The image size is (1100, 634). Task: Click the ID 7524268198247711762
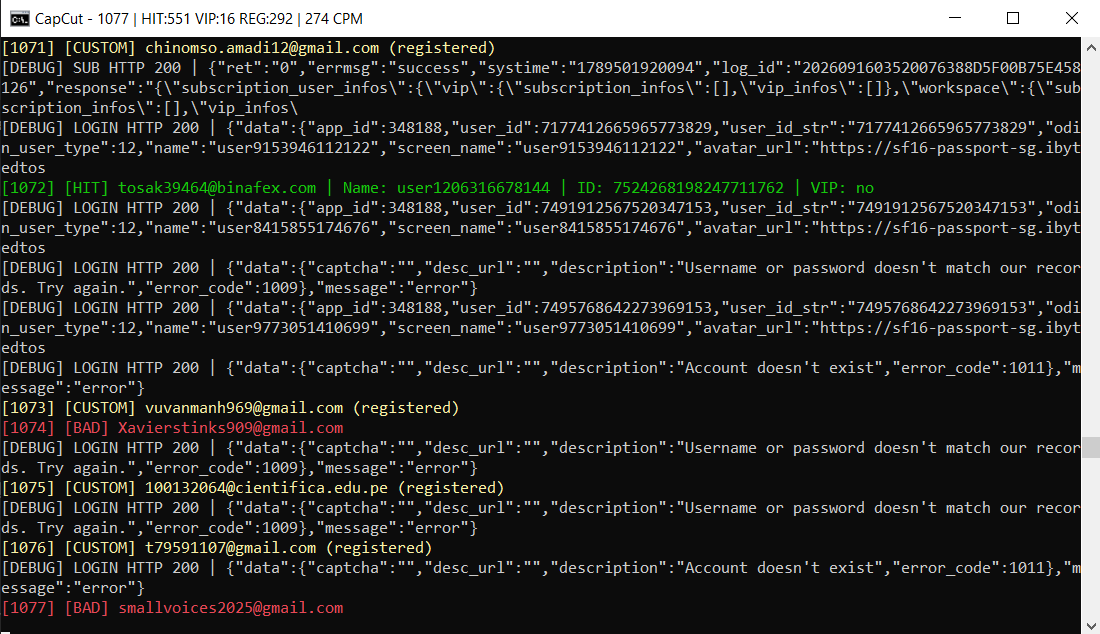(699, 188)
